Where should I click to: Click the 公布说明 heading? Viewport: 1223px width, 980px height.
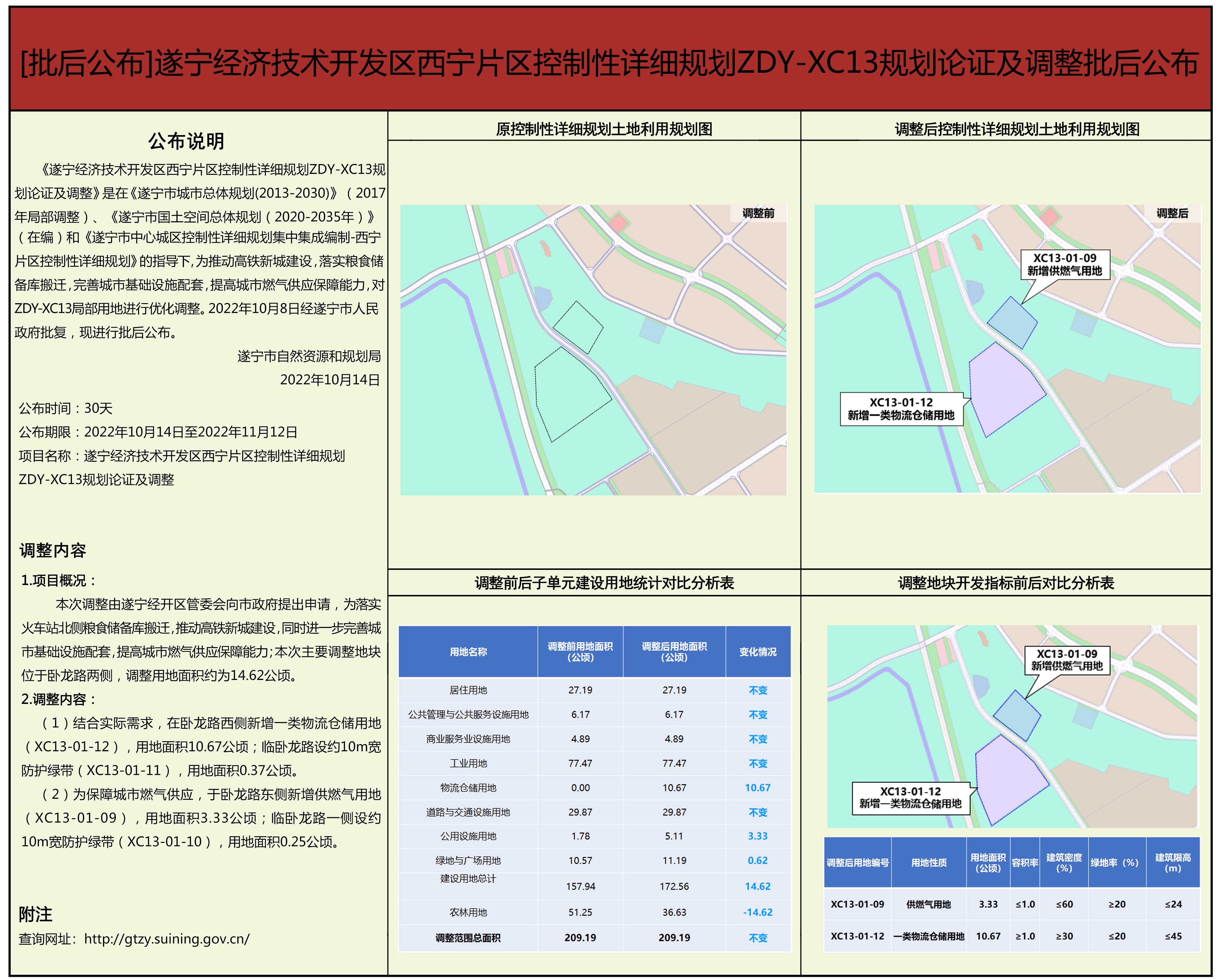[186, 141]
